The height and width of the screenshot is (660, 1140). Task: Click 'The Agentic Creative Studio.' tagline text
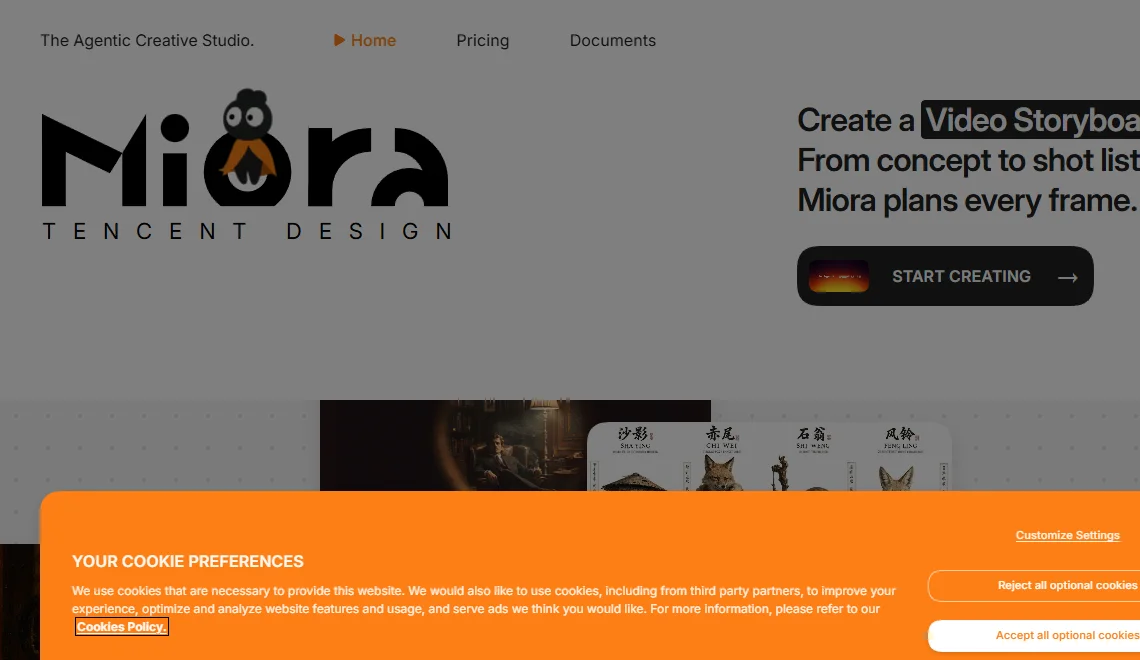(147, 41)
